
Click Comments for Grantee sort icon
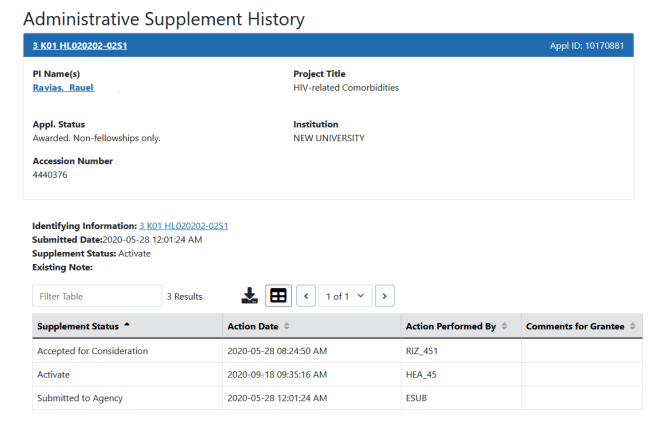(633, 326)
